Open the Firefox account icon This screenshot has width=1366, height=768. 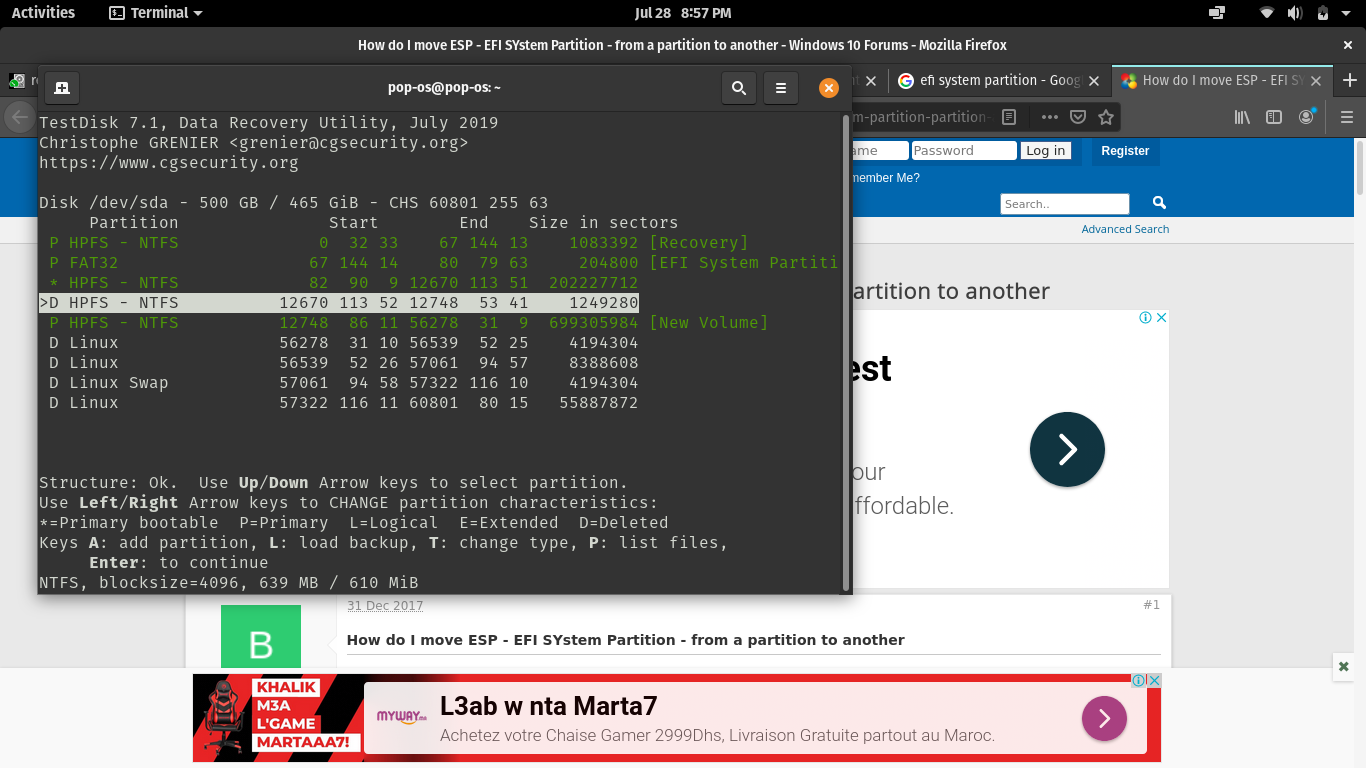(x=1306, y=117)
